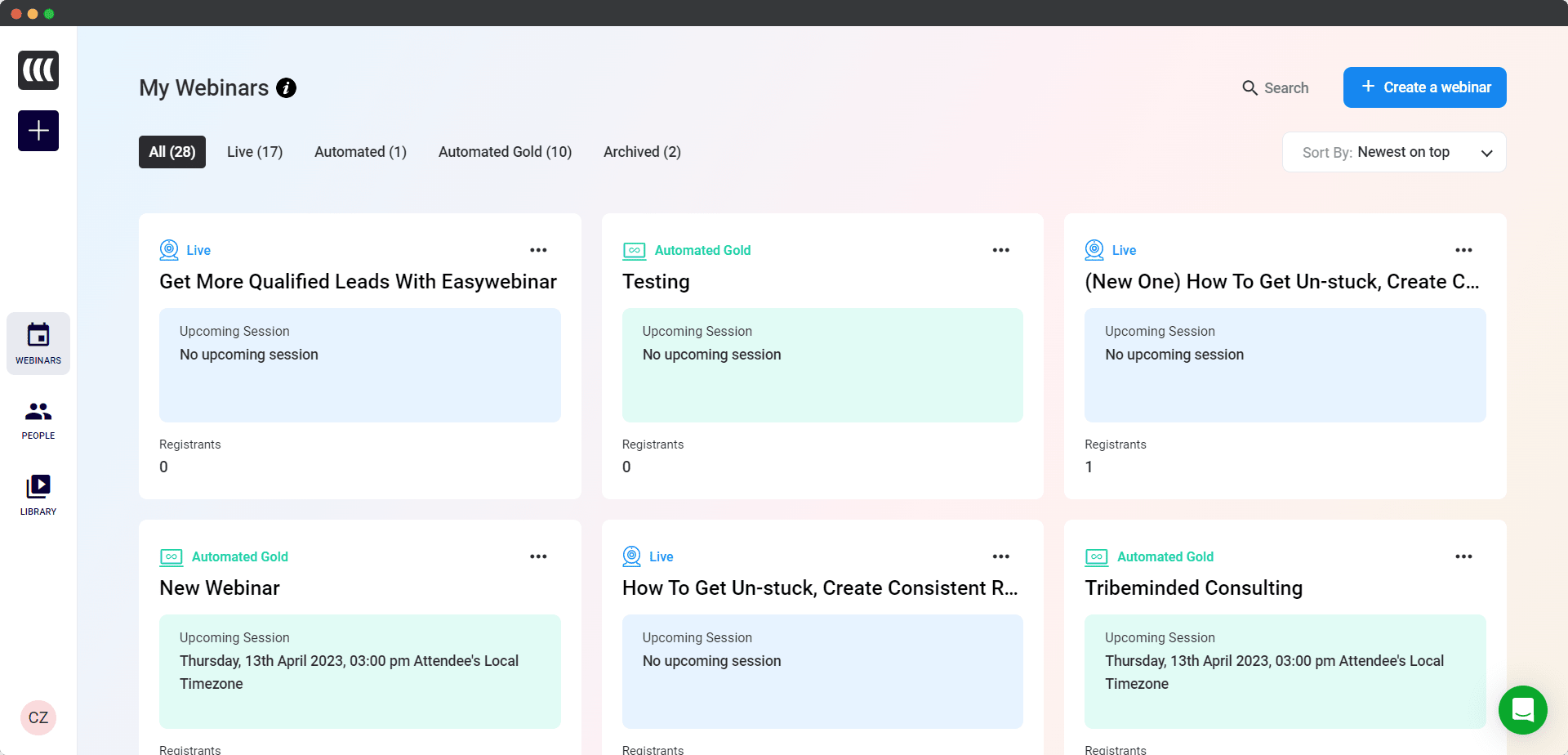Screen dimensions: 1568x755
Task: Open Get More Qualified Leads webinar title
Action: click(x=358, y=282)
